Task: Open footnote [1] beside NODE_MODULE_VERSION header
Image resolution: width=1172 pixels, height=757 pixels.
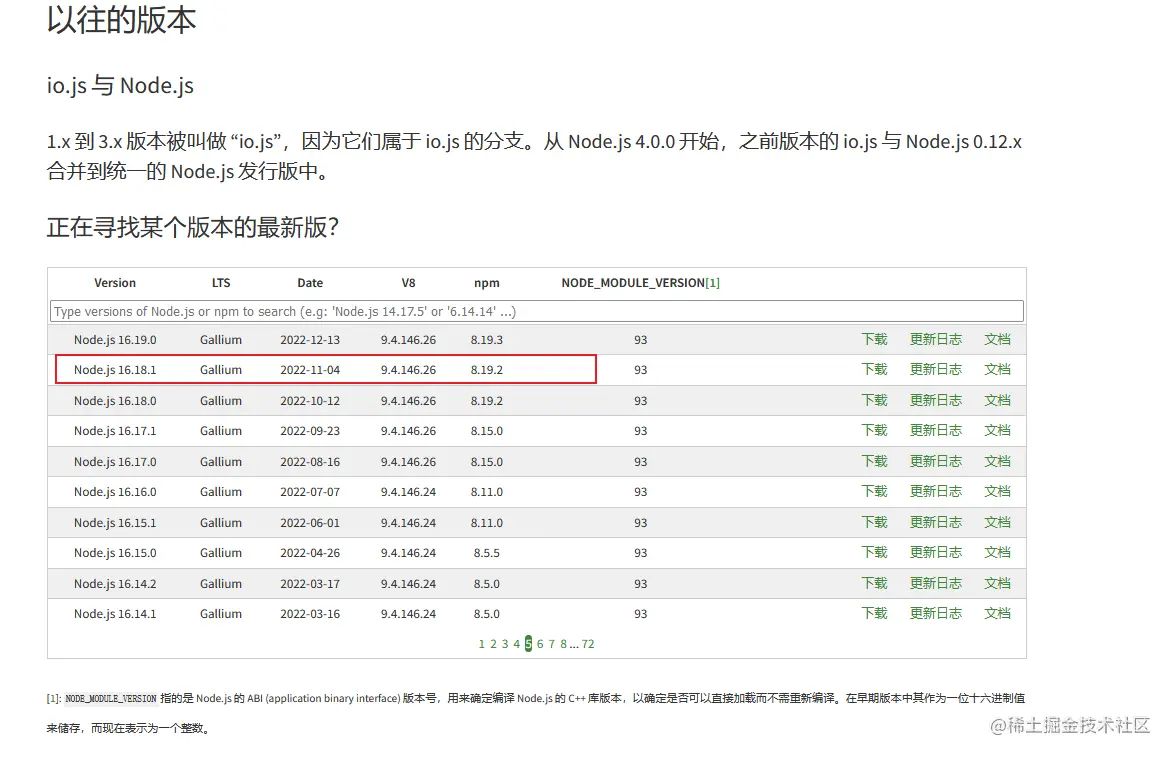Action: (712, 283)
